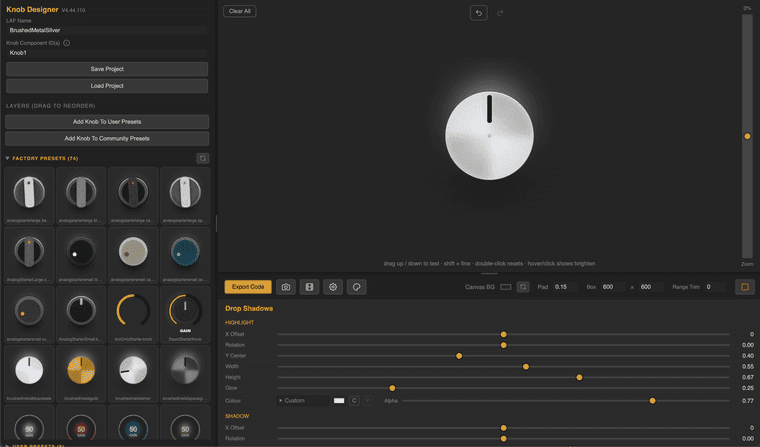Click the white Highlight Colour swatch

(339, 400)
